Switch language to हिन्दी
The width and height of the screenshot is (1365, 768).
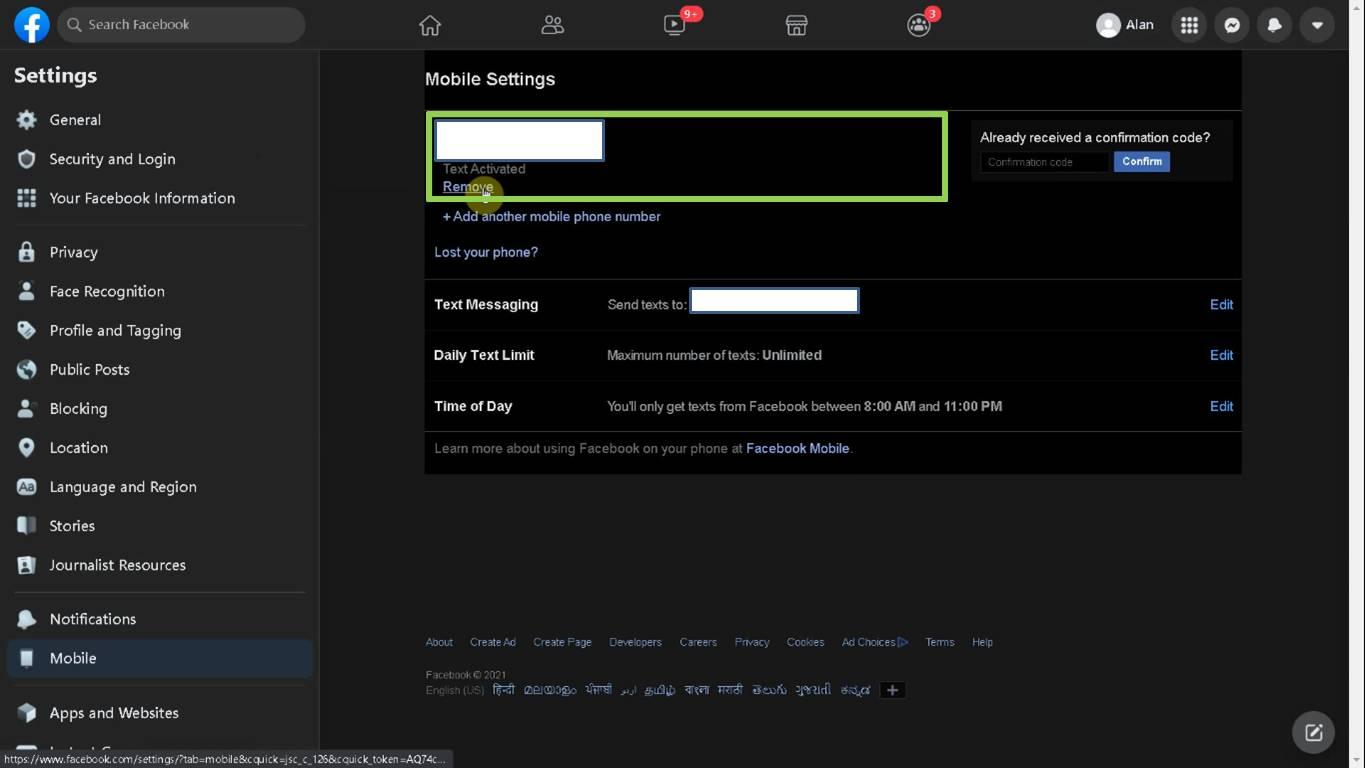[504, 690]
